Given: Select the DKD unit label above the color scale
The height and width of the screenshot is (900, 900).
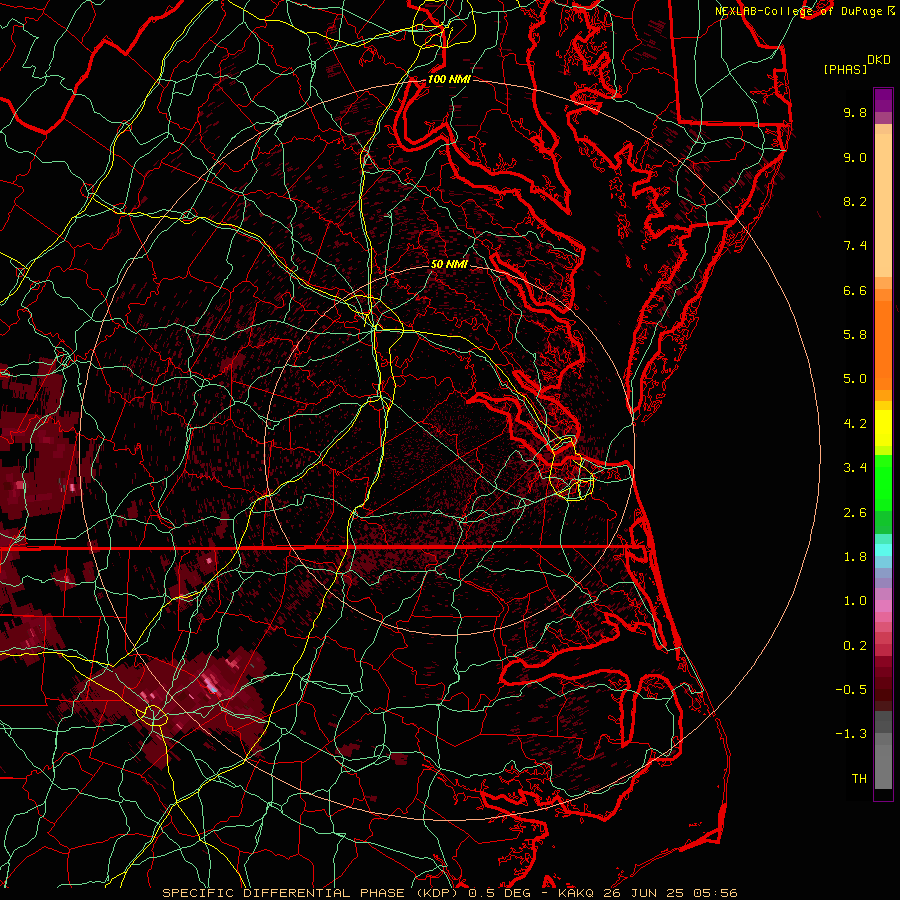Looking at the screenshot, I should [878, 60].
